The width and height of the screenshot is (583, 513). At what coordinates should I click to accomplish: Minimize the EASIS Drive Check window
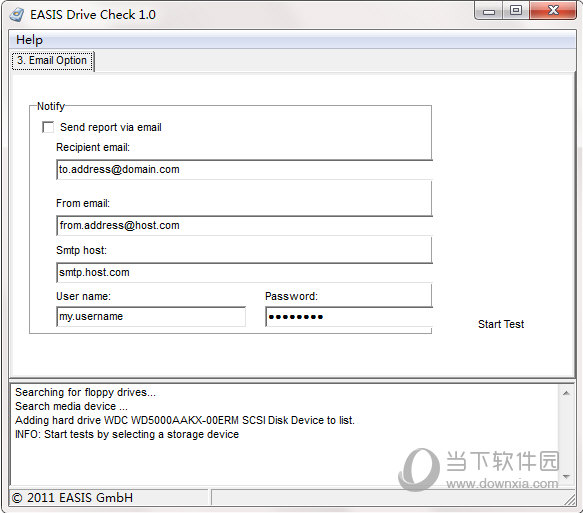[x=489, y=11]
